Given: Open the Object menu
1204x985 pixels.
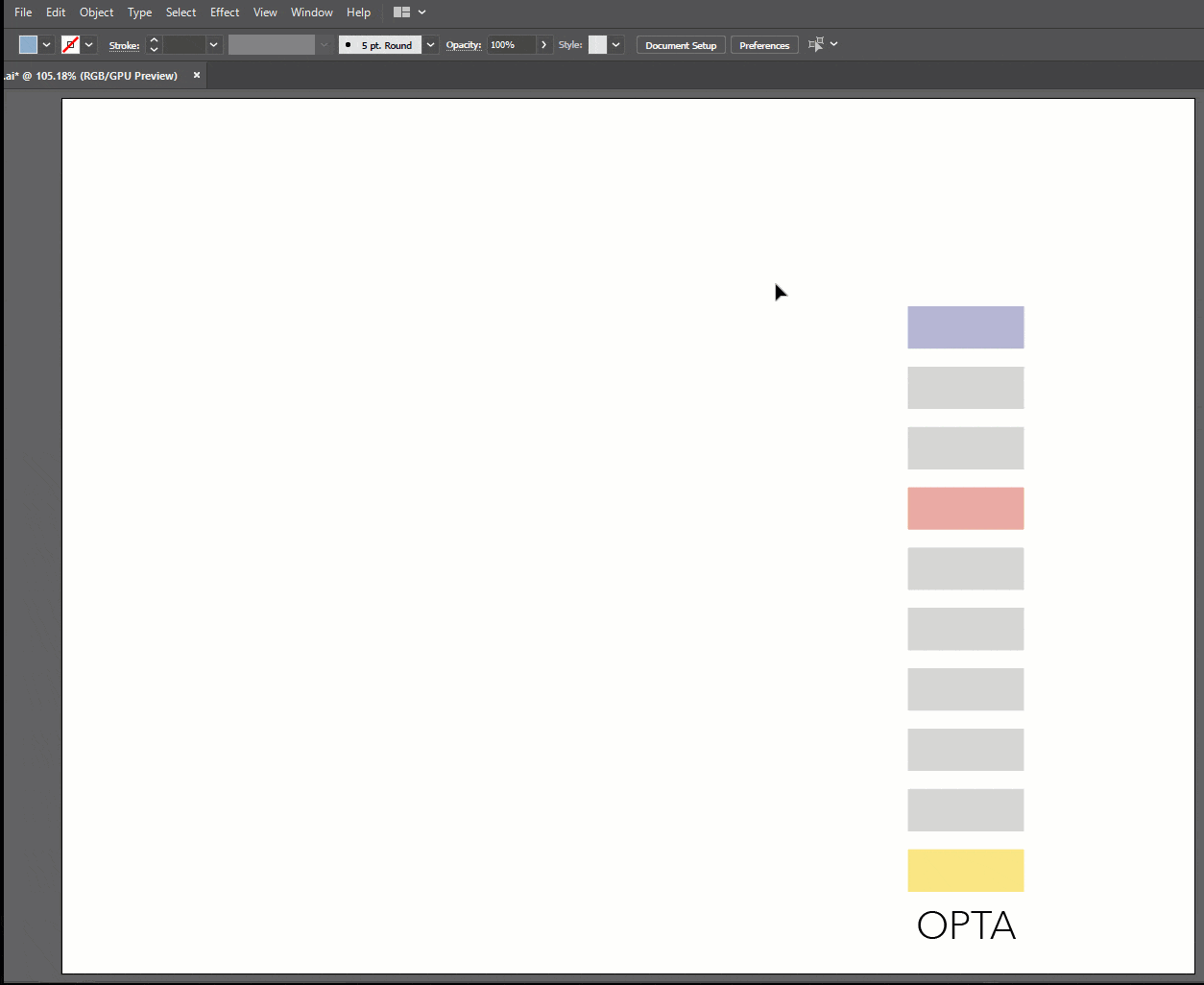Looking at the screenshot, I should pos(96,12).
